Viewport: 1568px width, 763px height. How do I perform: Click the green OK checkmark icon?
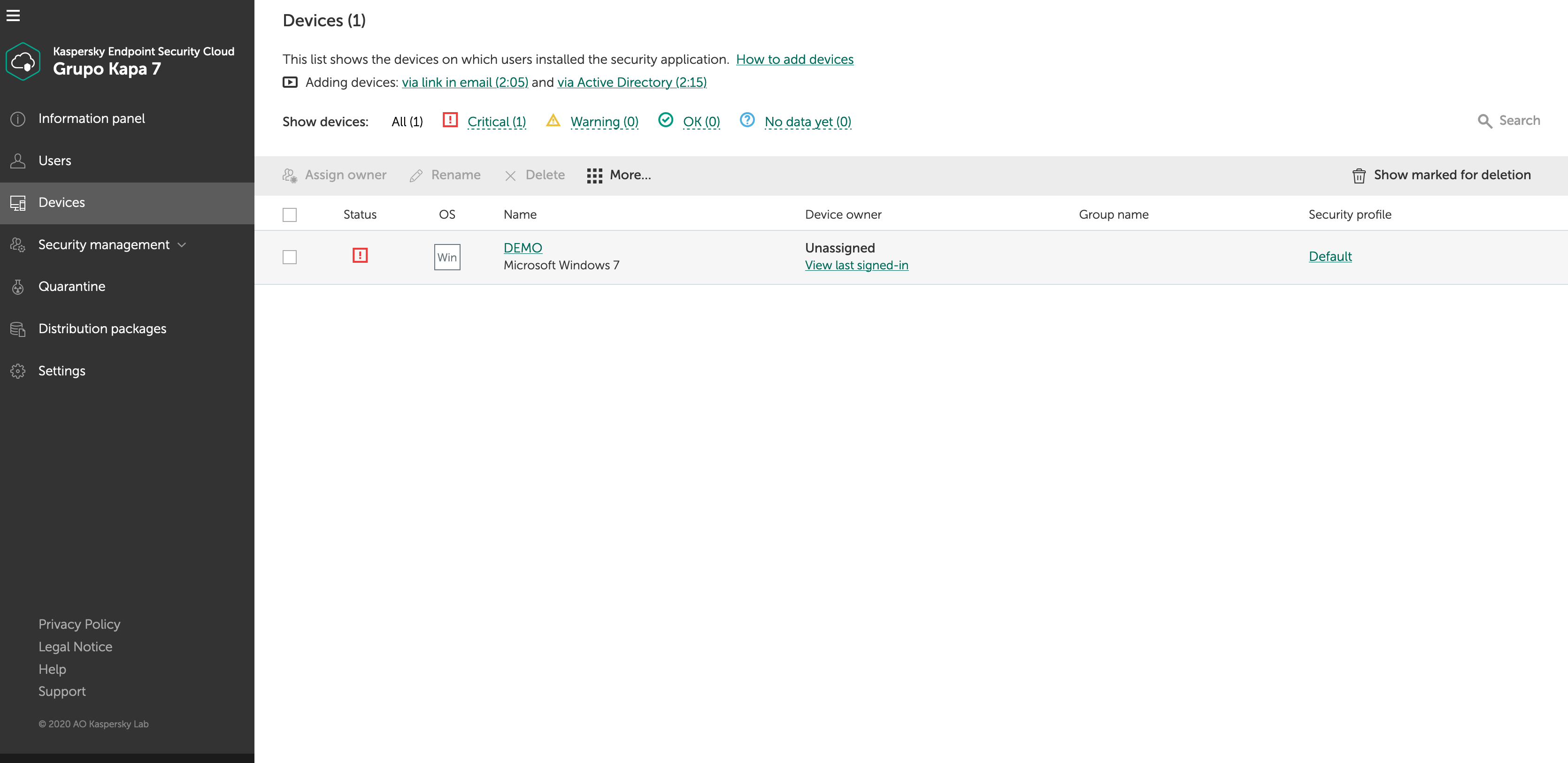(665, 120)
